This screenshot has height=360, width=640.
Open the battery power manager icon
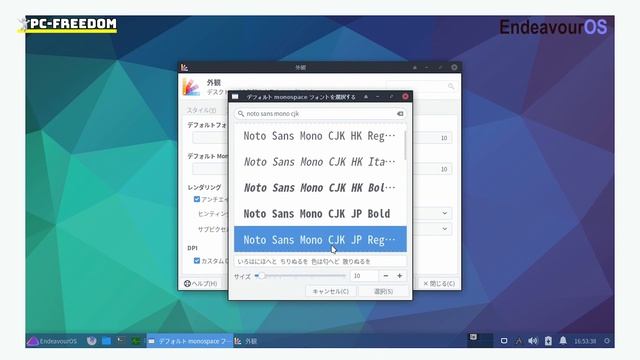(548, 341)
